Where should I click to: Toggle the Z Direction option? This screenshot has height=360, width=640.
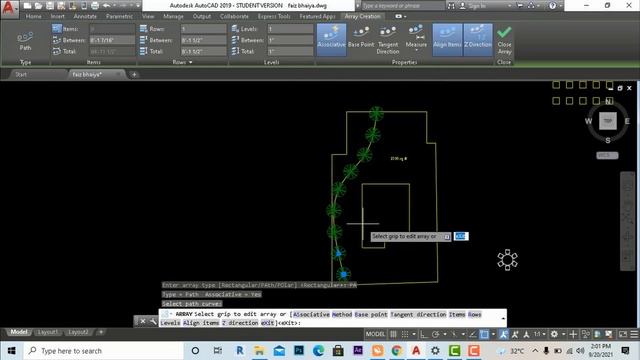click(478, 40)
